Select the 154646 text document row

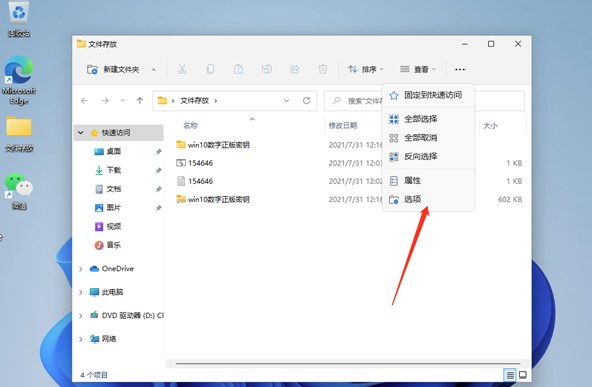350,181
